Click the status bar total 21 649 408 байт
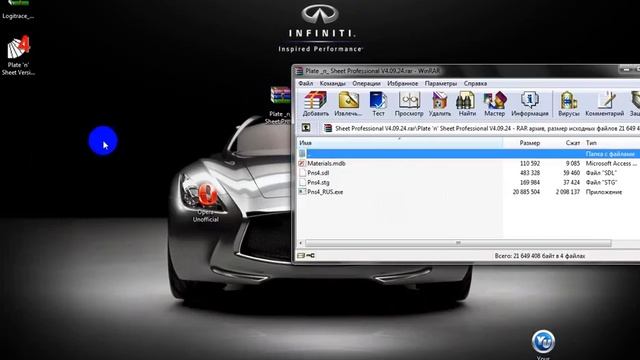 540,256
